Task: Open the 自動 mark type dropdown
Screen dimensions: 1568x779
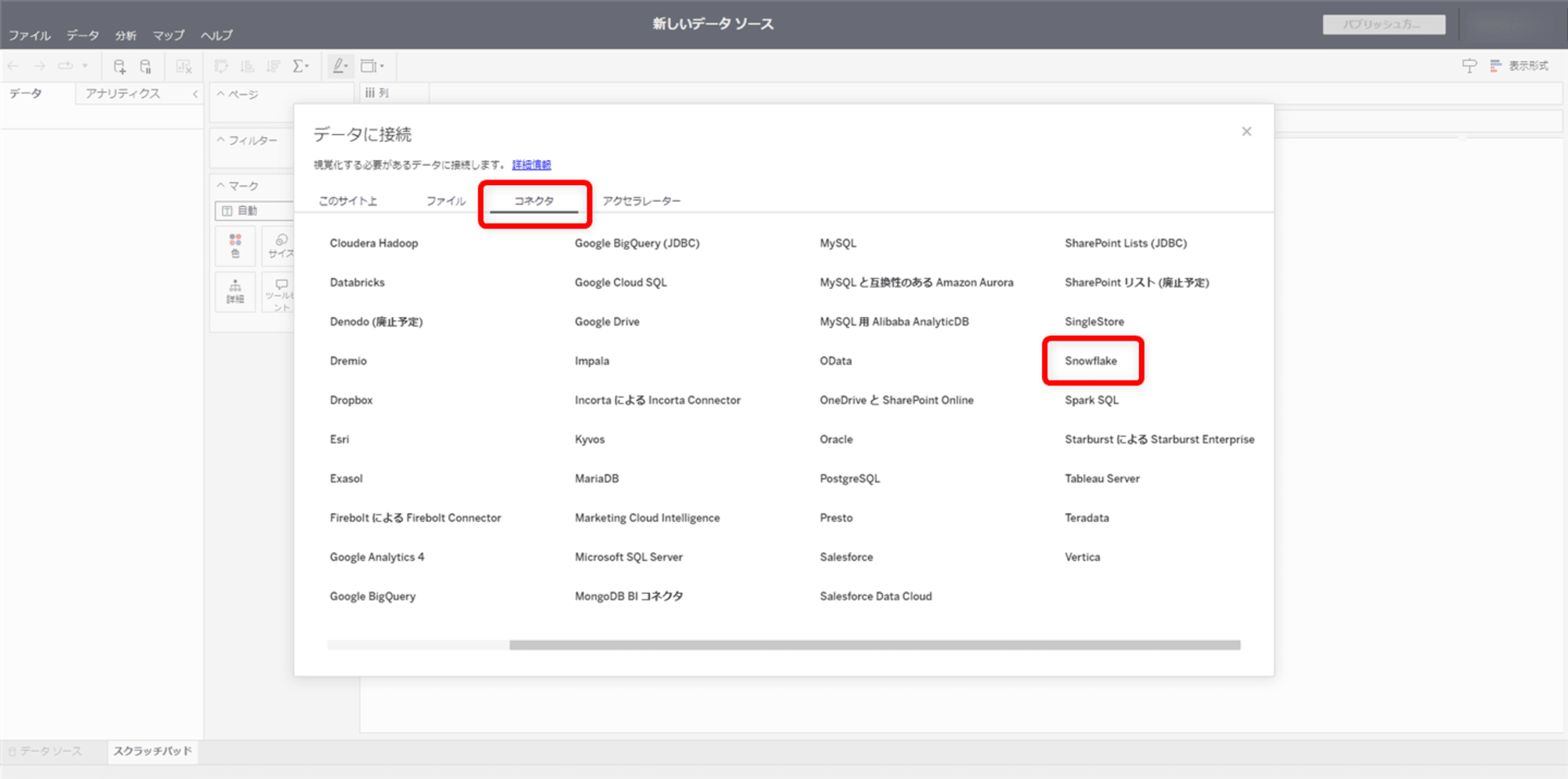Action: pos(255,211)
